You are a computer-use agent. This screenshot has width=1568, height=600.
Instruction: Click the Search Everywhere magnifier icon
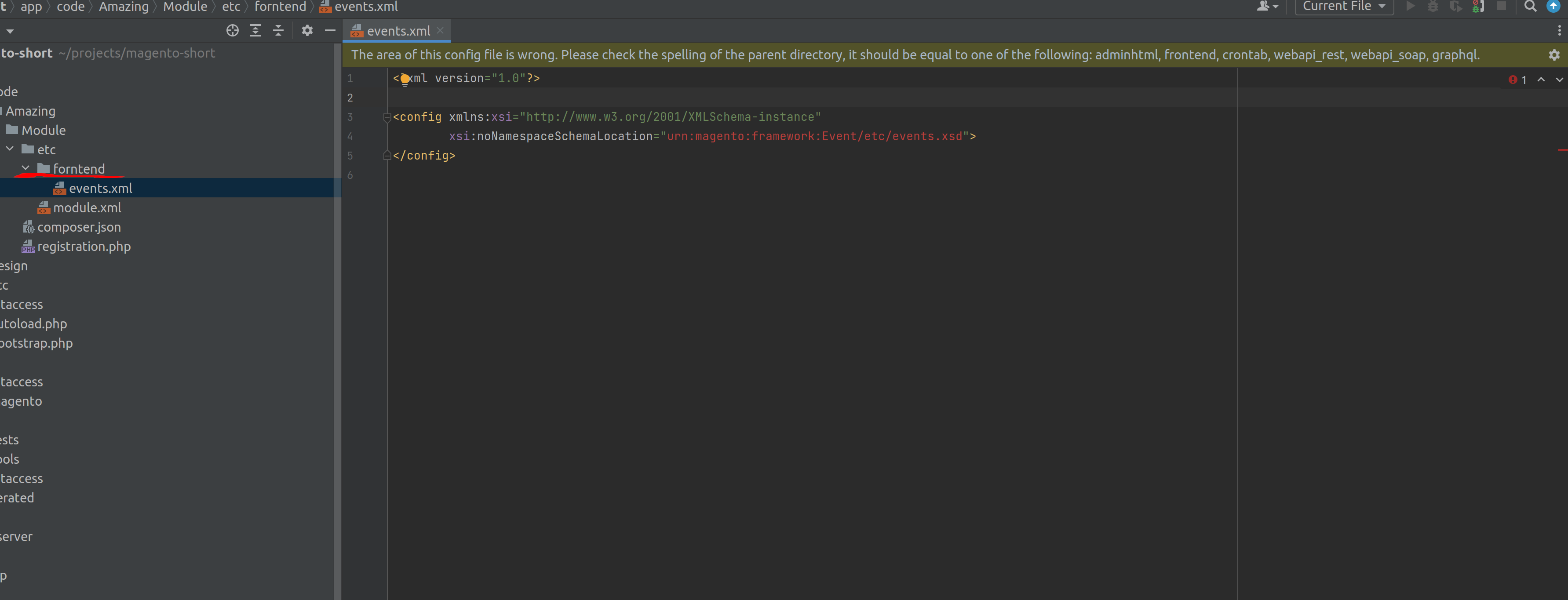(x=1530, y=7)
